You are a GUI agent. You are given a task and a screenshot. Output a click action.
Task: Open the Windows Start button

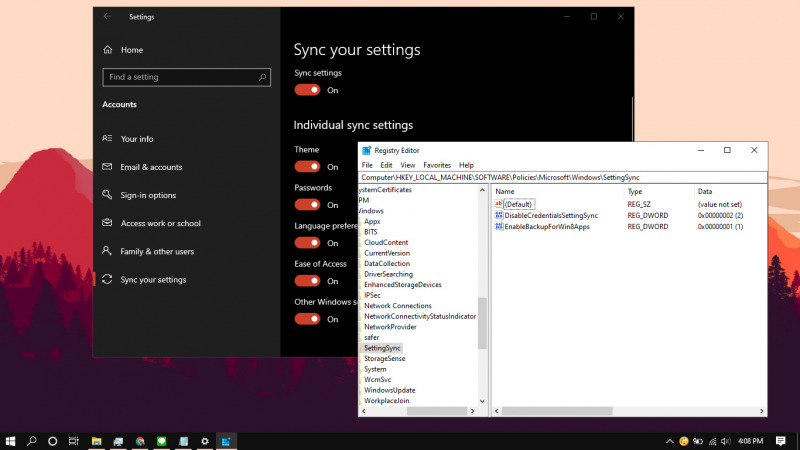pyautogui.click(x=10, y=441)
